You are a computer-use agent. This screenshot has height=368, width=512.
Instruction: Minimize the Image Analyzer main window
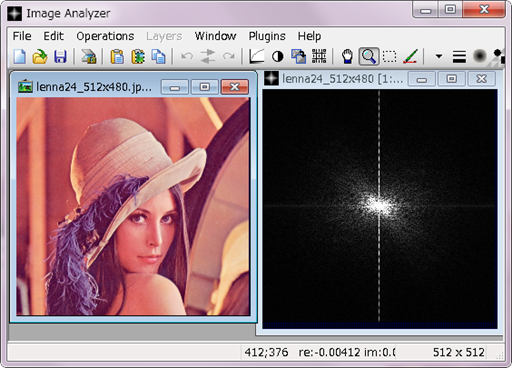(425, 10)
